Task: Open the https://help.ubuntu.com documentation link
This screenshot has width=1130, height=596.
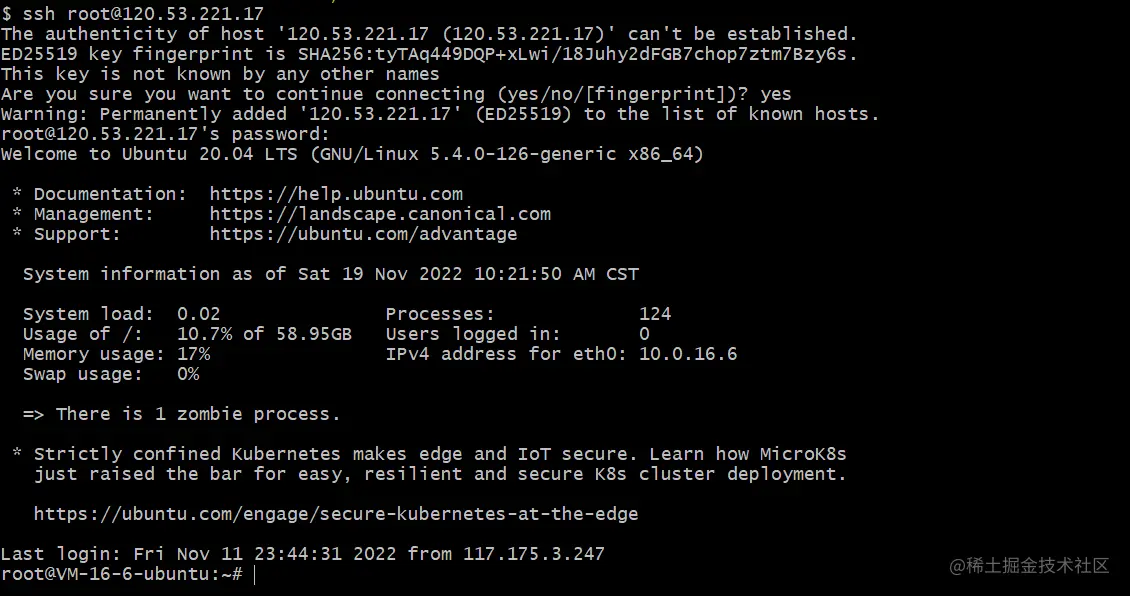Action: (x=337, y=194)
